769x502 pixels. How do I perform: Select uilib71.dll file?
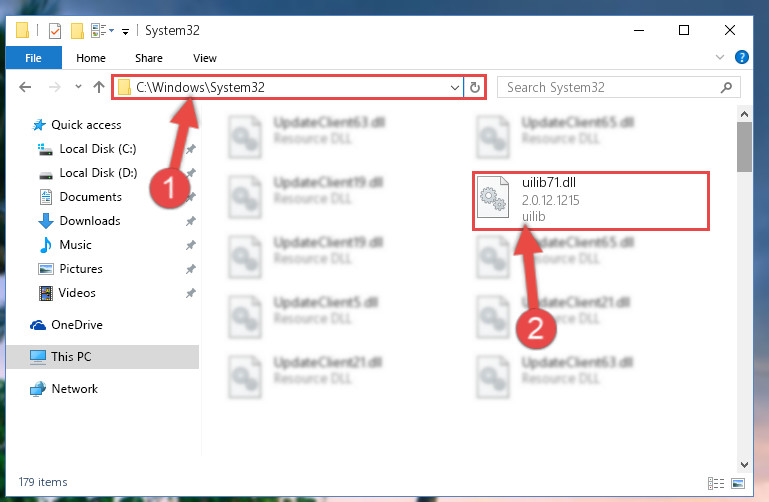click(591, 200)
